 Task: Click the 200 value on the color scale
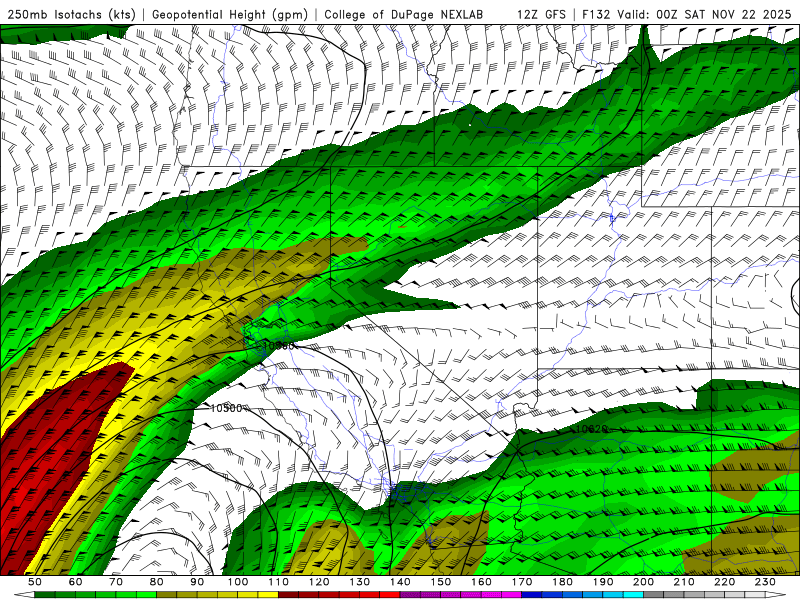point(643,582)
